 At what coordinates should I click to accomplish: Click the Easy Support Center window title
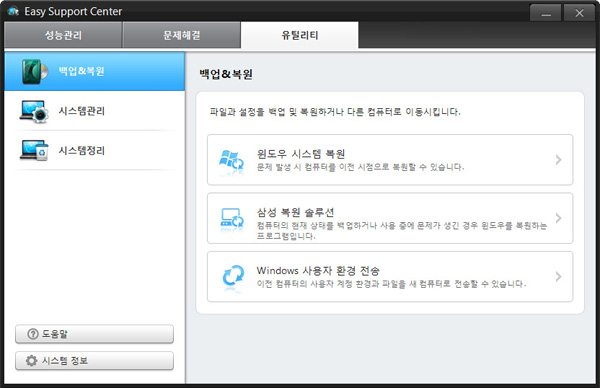(73, 11)
